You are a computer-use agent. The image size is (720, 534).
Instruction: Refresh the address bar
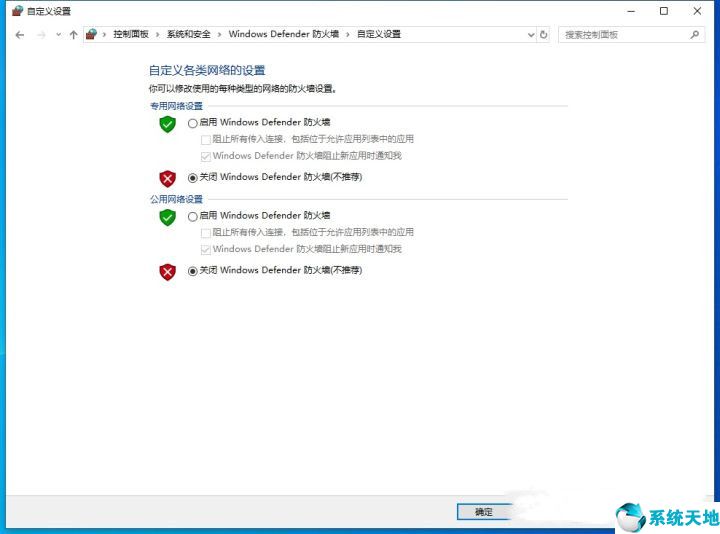[544, 35]
